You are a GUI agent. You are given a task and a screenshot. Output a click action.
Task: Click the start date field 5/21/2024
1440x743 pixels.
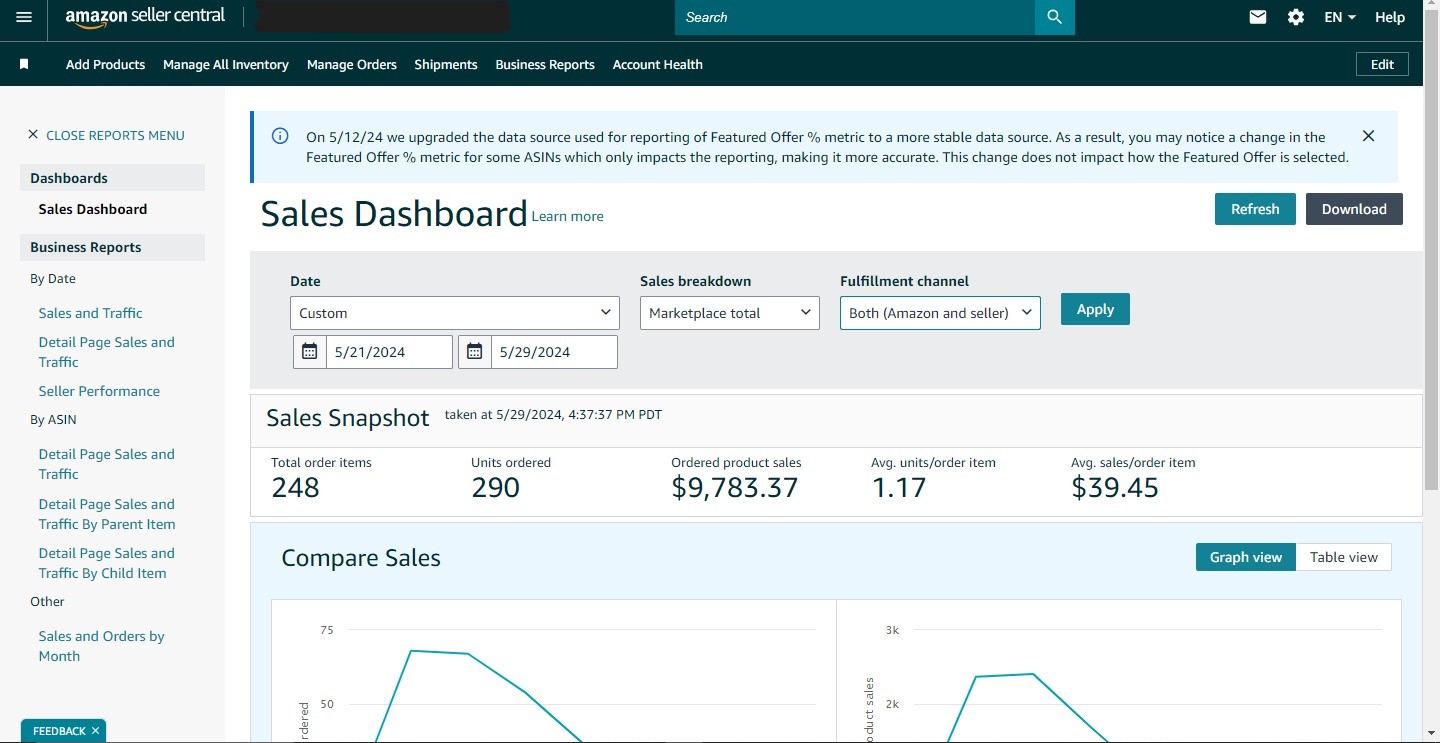(389, 351)
